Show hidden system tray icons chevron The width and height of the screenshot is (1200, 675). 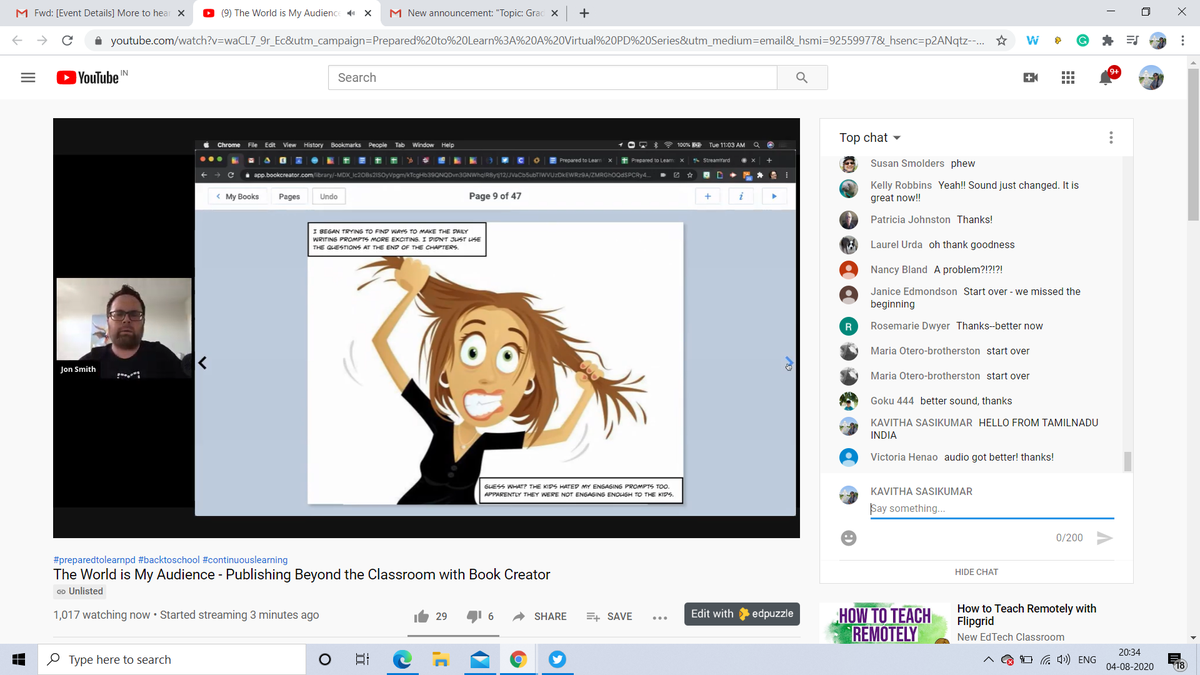(x=989, y=659)
